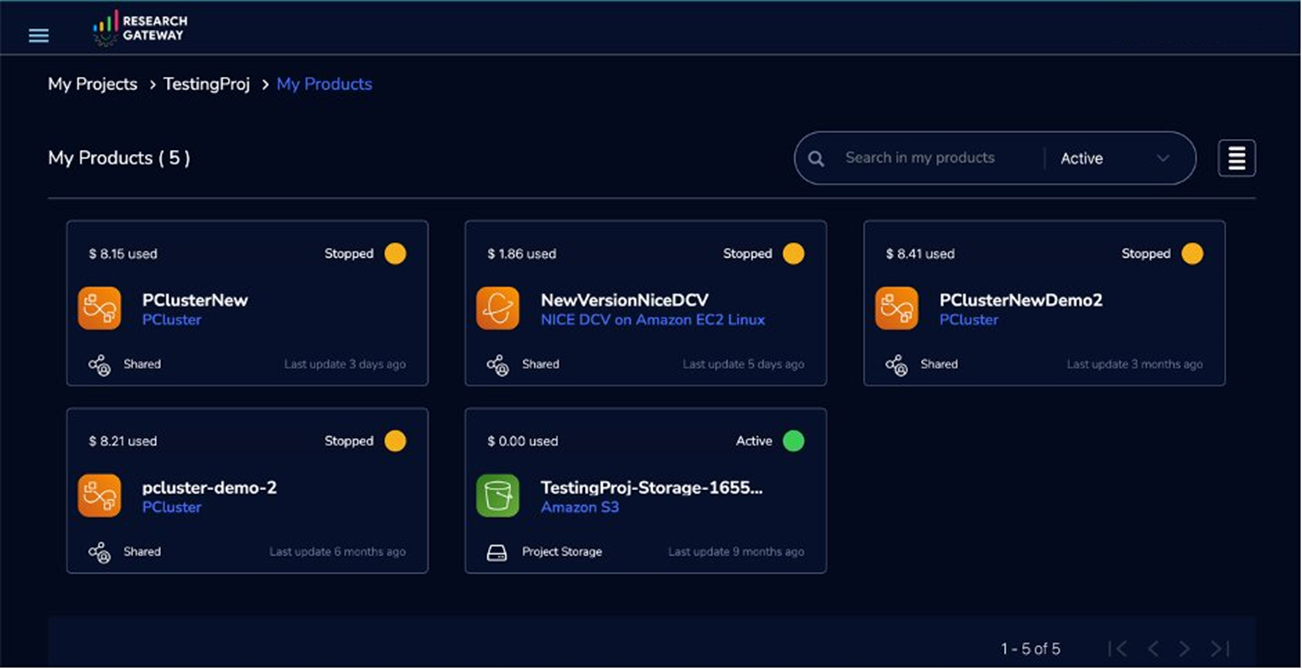Click NewVersionNiceDCV product icon

tap(498, 308)
